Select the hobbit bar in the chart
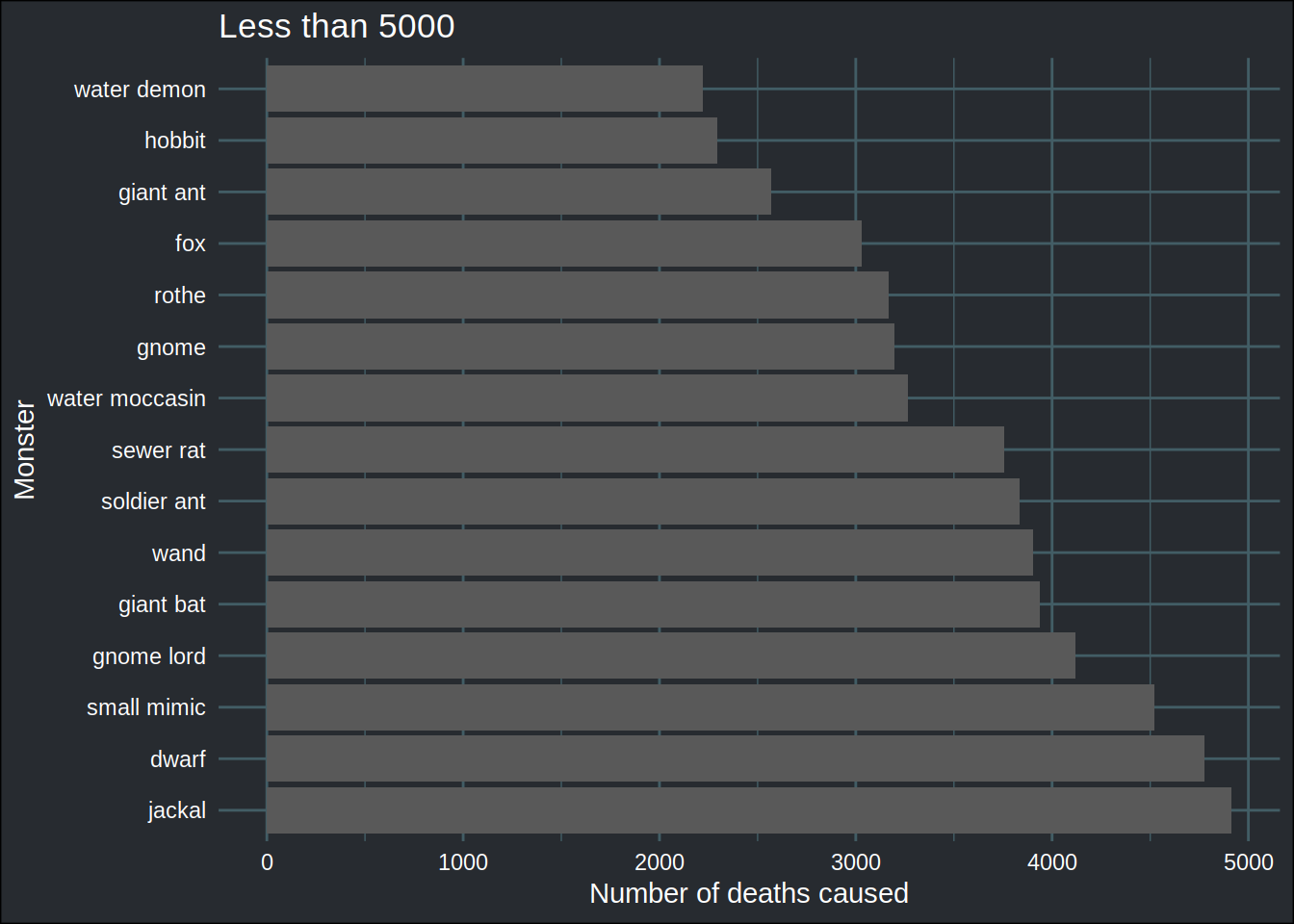1294x924 pixels. point(492,141)
